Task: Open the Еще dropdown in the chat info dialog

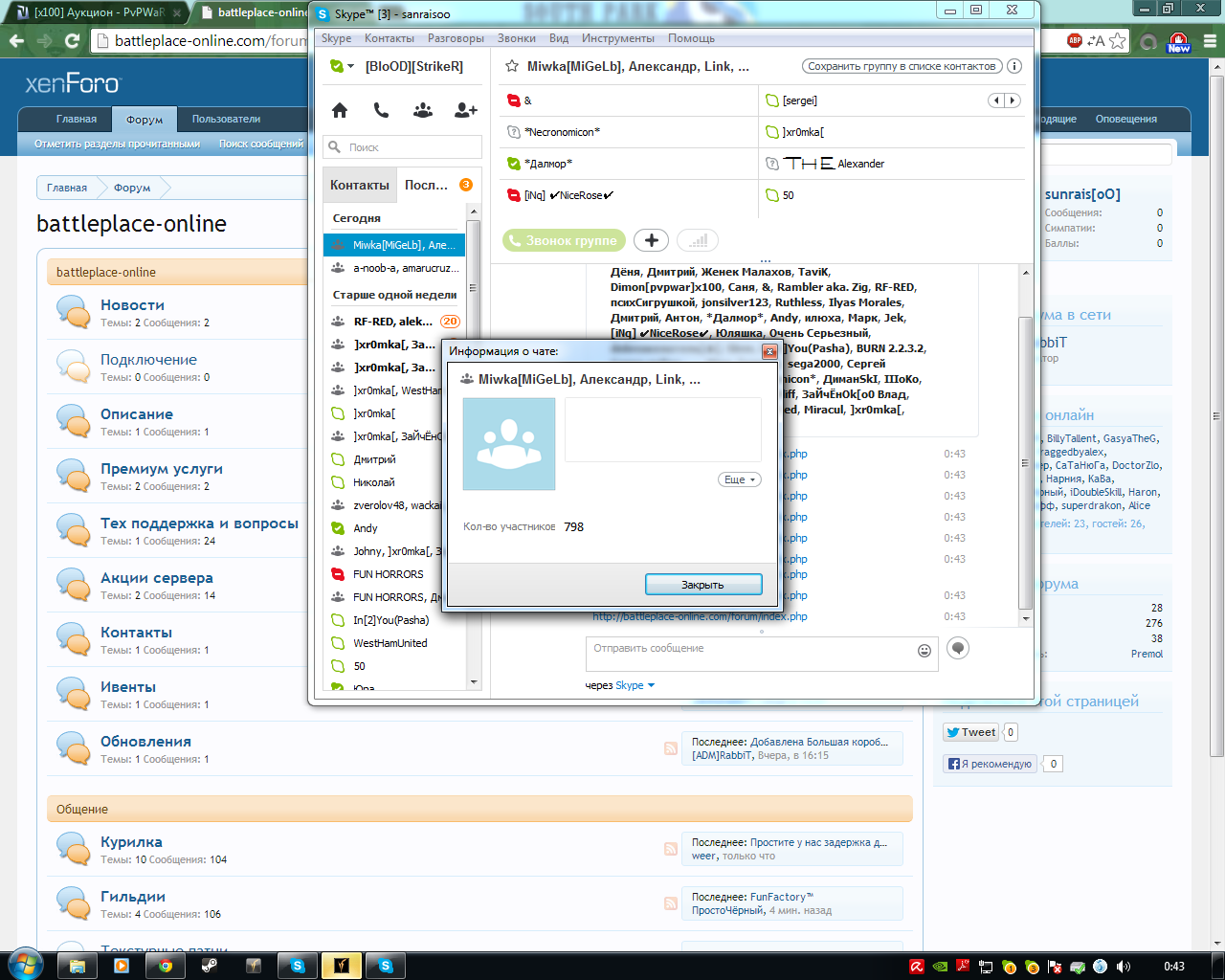Action: point(740,479)
